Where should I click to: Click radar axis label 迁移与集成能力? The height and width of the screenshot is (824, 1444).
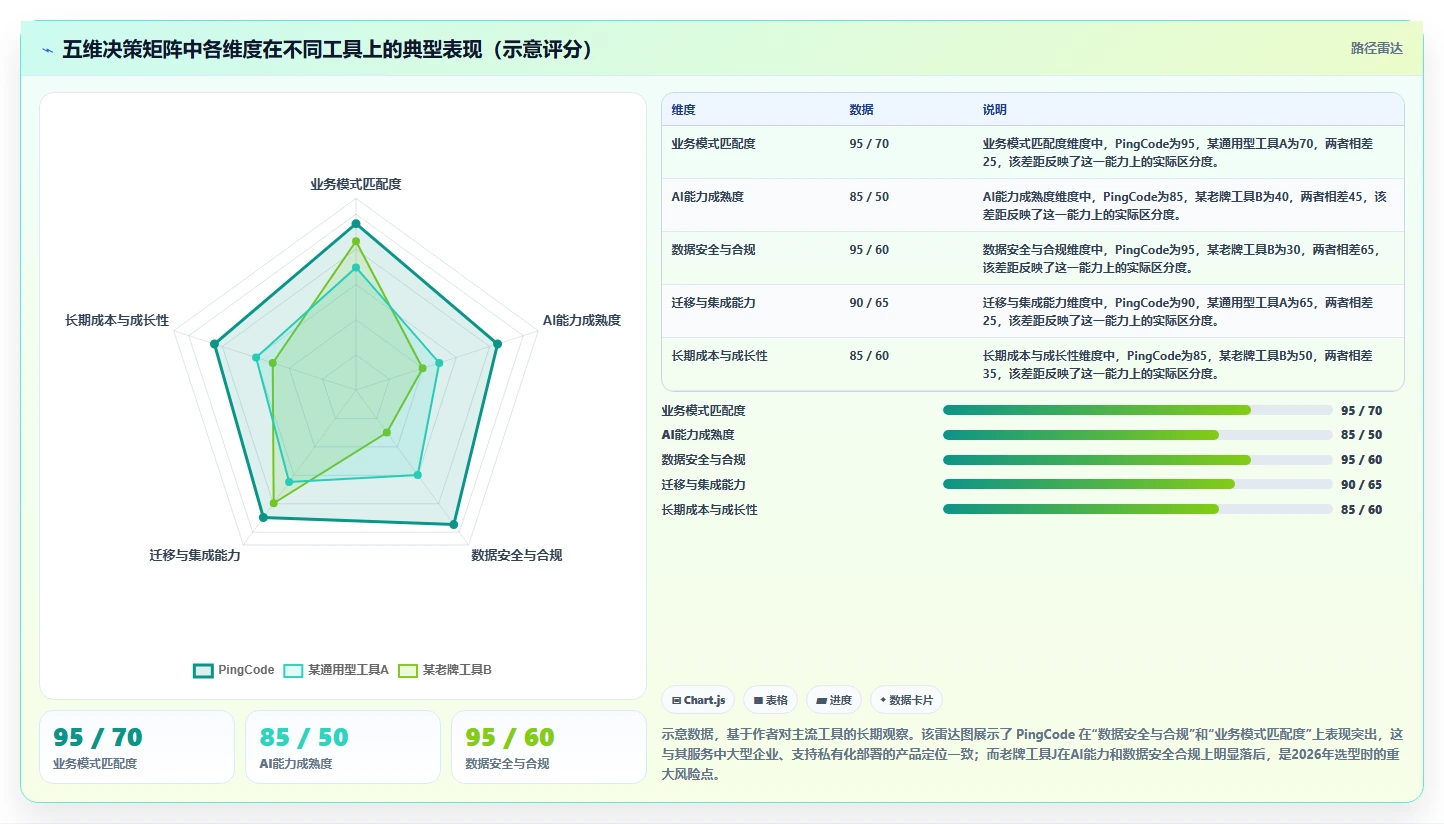pos(195,555)
